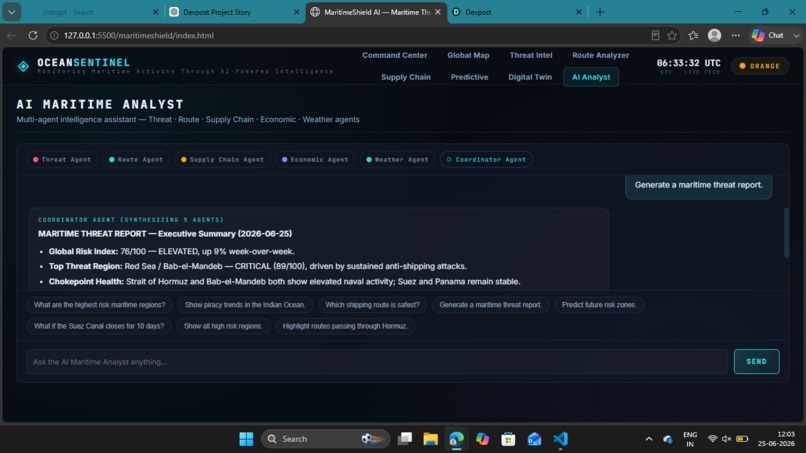Open Visual Studio Code from the taskbar

[x=560, y=439]
